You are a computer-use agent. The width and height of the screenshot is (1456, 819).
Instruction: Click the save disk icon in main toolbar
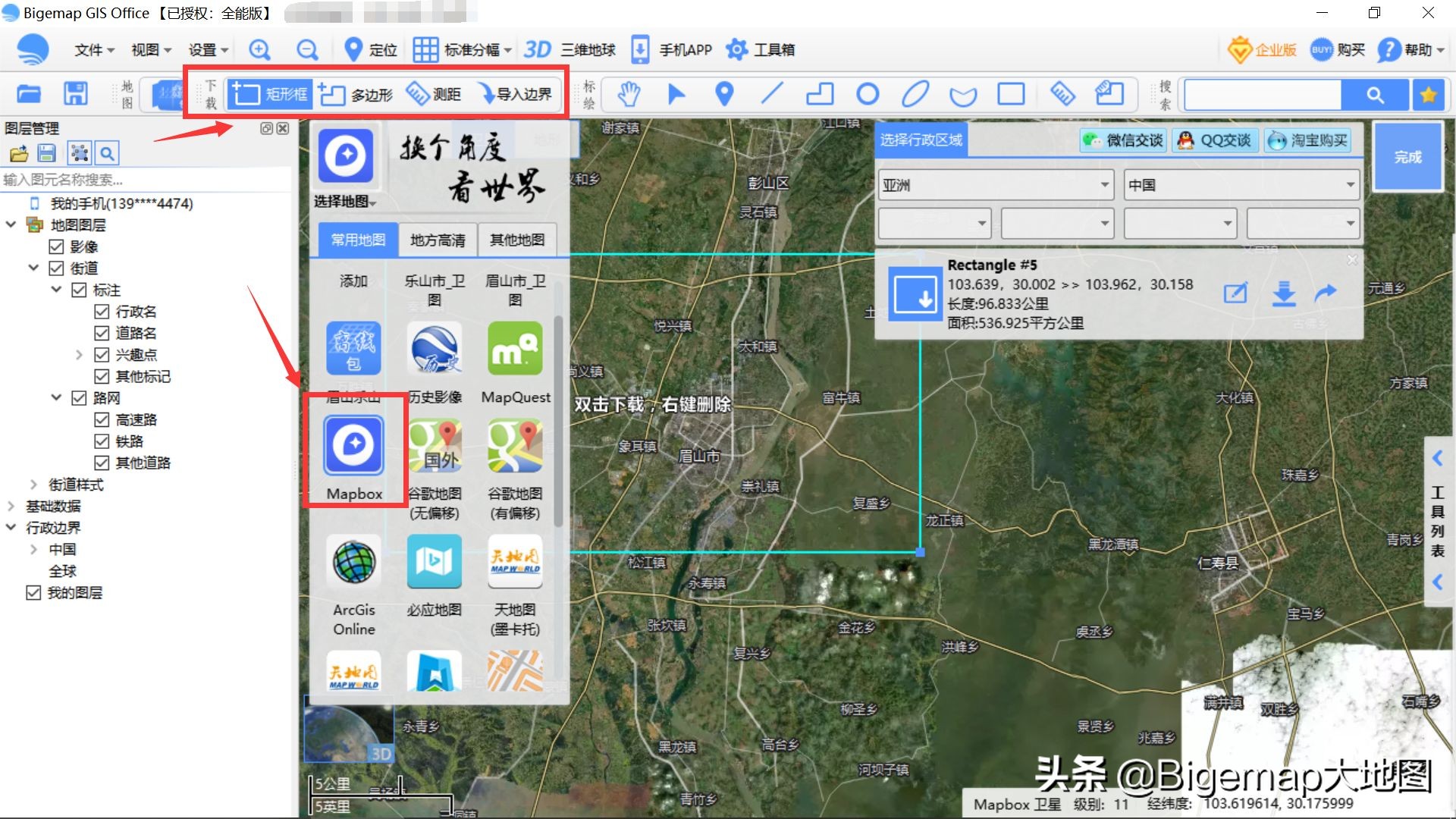point(75,94)
